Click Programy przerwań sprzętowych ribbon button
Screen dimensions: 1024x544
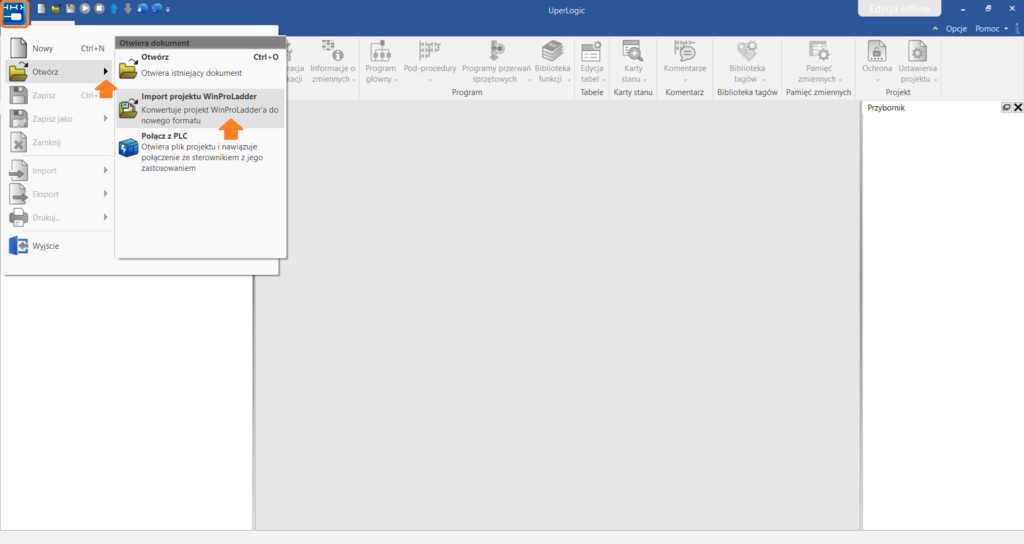(496, 62)
